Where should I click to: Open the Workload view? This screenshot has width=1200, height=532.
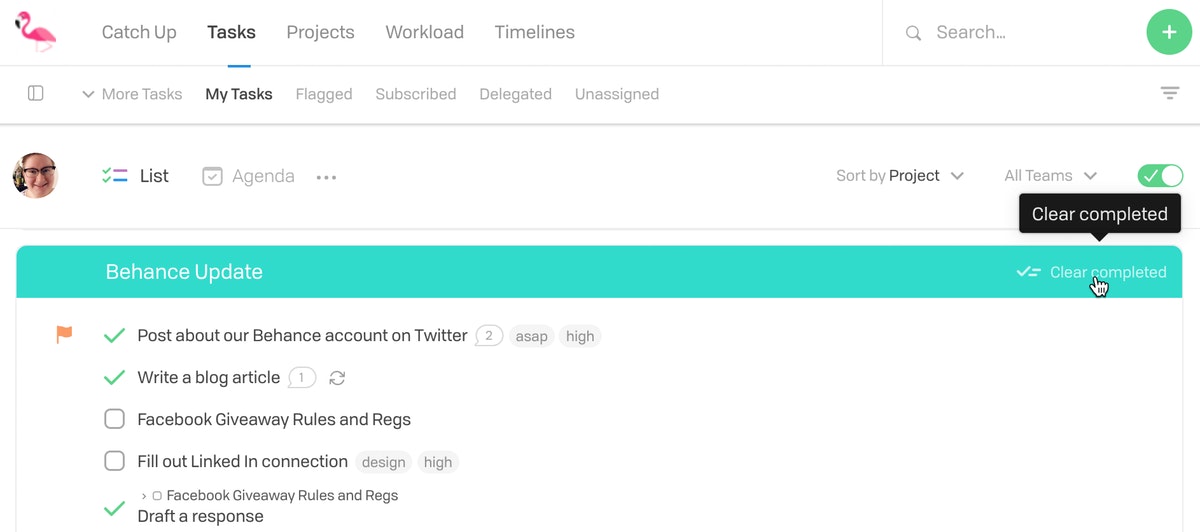coord(424,32)
